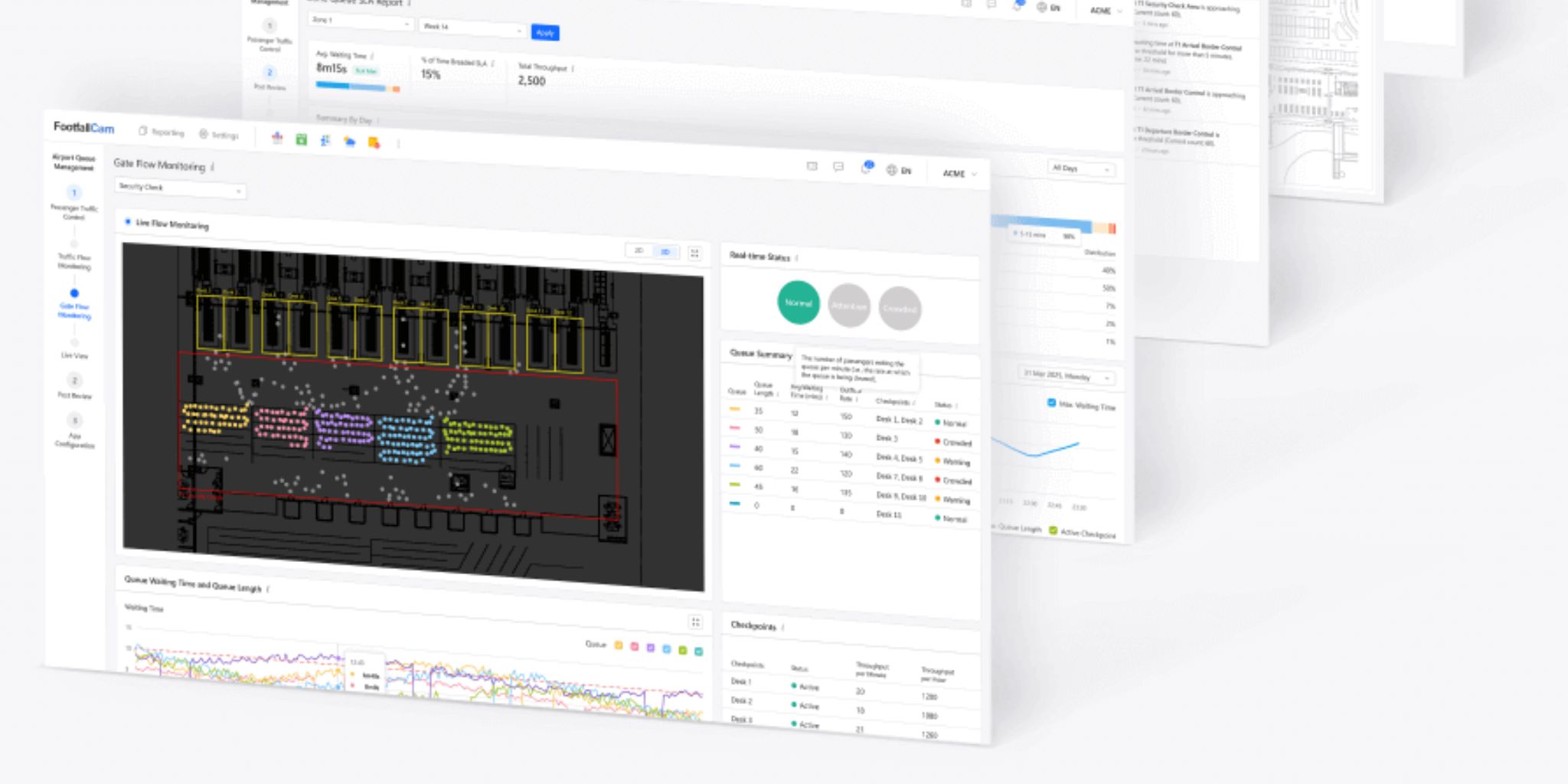
Task: Open the Security Check dropdown
Action: click(180, 188)
